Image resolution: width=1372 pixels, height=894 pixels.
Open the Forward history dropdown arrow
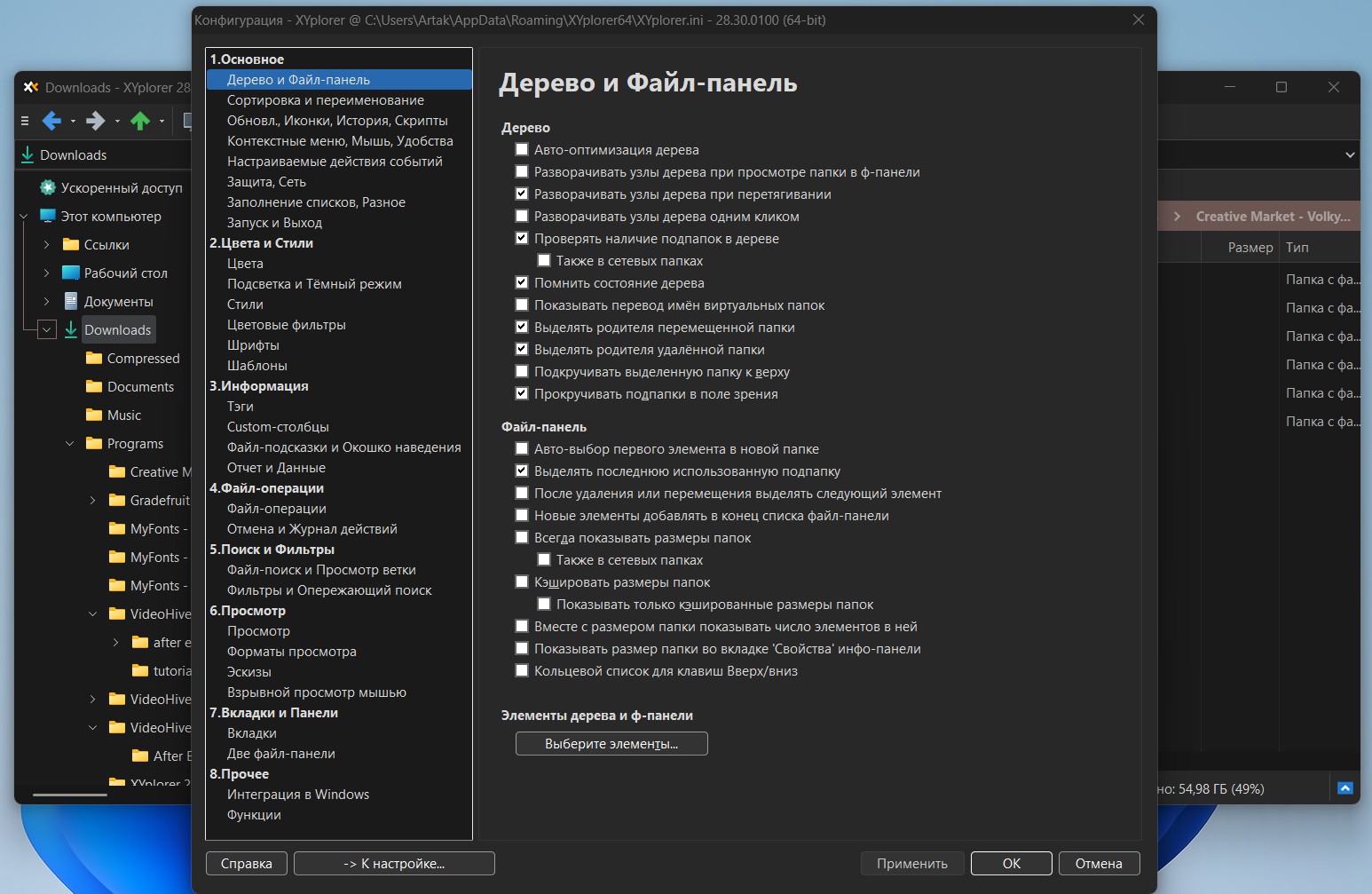click(x=117, y=122)
